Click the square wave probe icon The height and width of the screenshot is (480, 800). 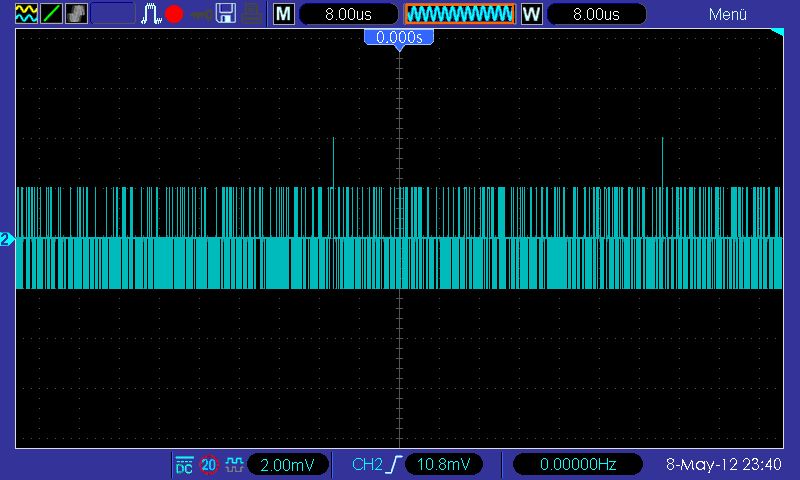234,465
